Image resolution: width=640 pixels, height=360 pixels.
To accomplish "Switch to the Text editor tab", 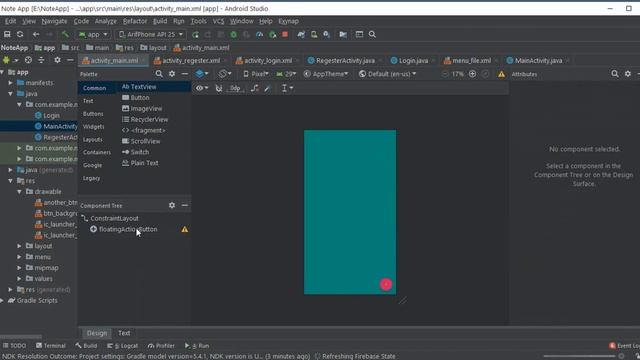I will click(x=124, y=333).
